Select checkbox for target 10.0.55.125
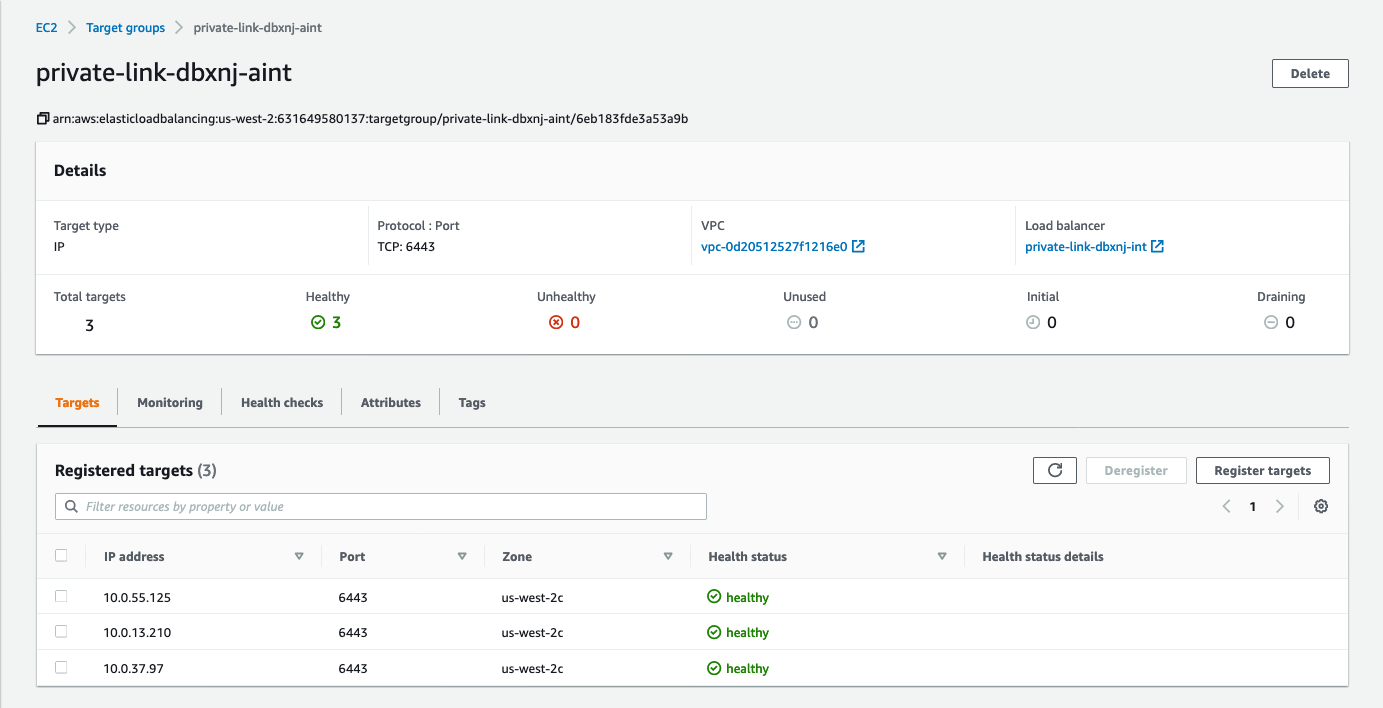 pyautogui.click(x=61, y=597)
